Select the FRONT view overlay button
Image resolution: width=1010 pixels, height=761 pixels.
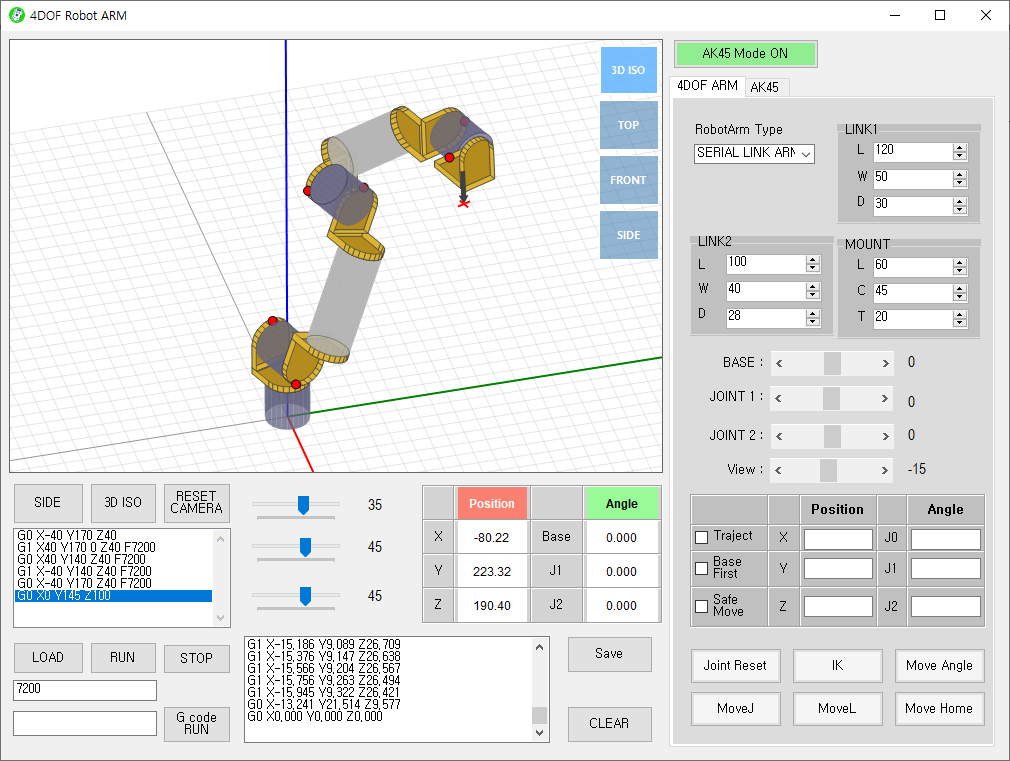click(x=628, y=180)
